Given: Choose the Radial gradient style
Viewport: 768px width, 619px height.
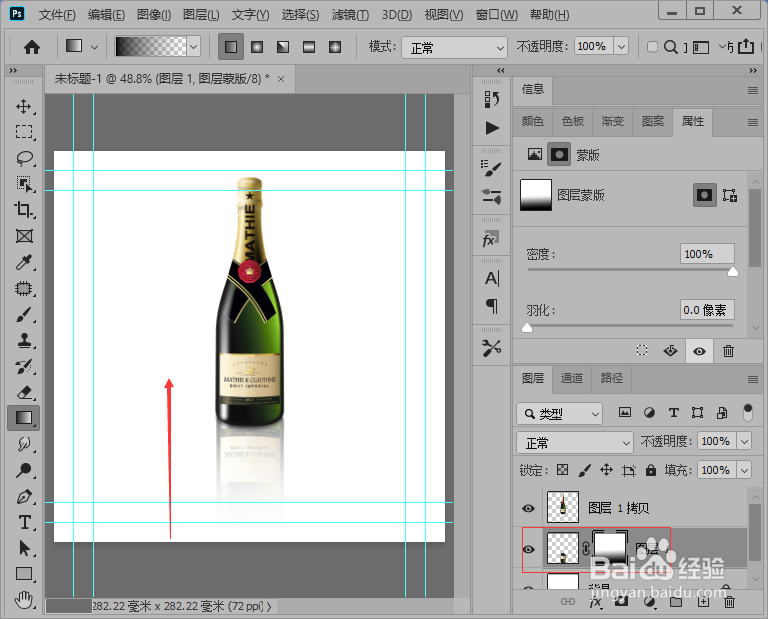Looking at the screenshot, I should tap(257, 47).
